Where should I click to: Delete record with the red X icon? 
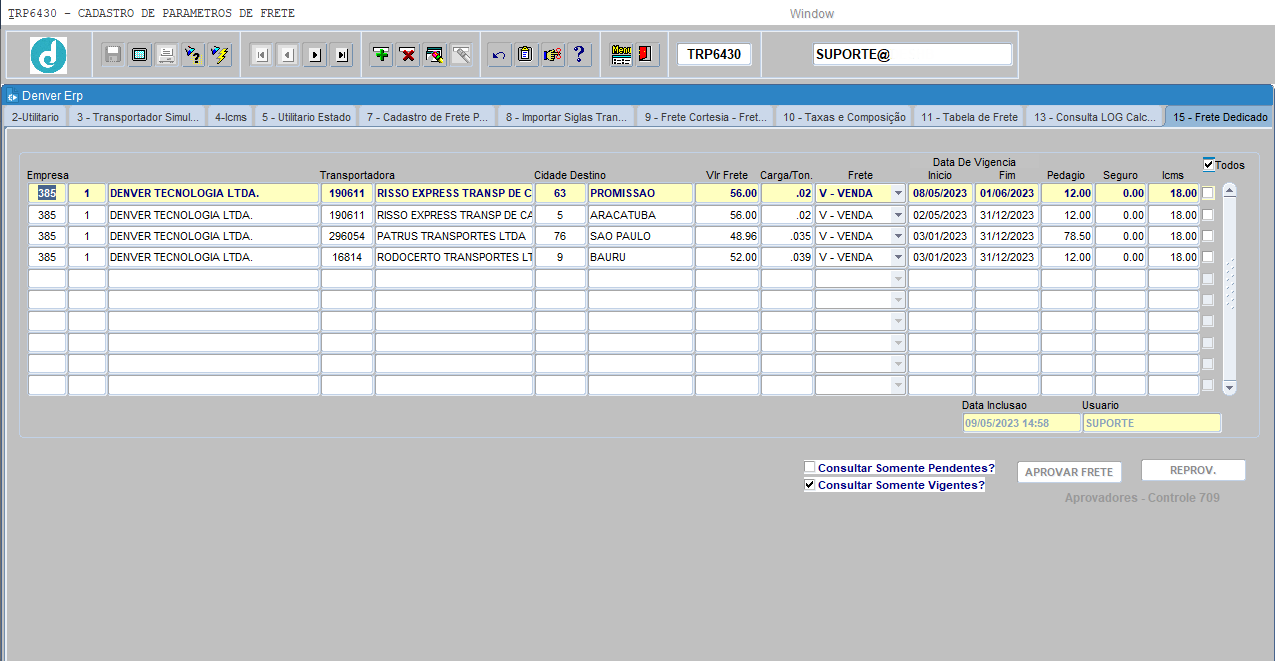pyautogui.click(x=408, y=55)
